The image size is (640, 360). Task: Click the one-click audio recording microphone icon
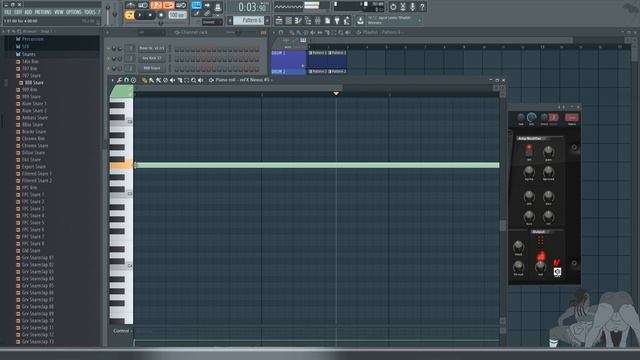(x=413, y=7)
